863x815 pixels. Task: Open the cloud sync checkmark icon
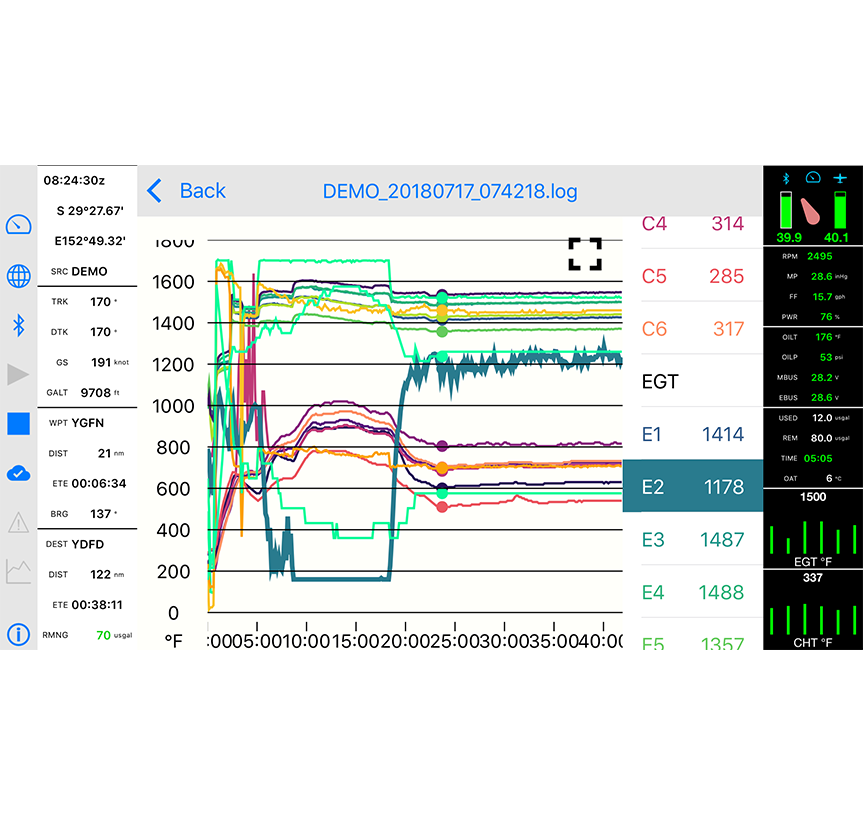18,473
